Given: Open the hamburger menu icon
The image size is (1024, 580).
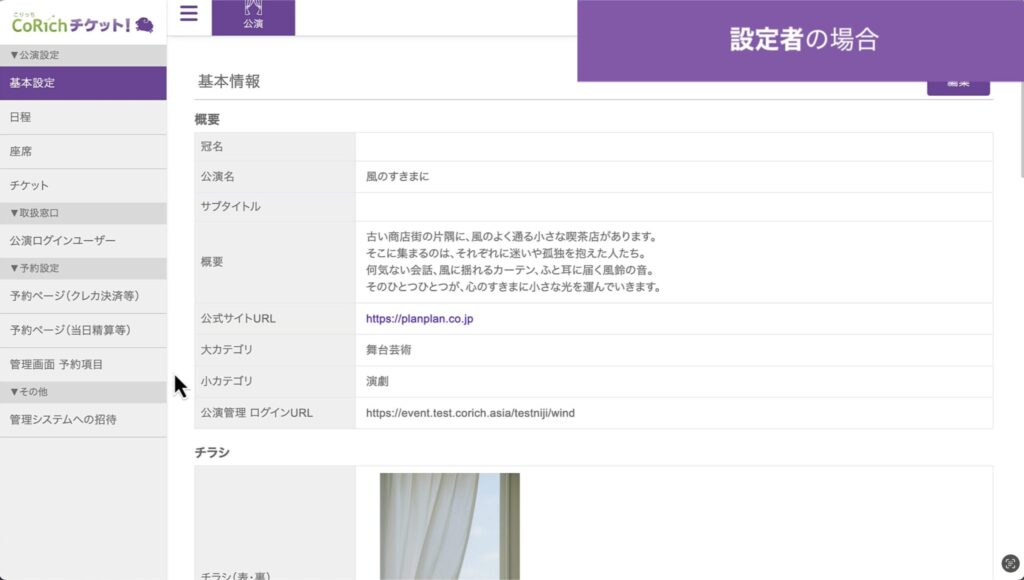Looking at the screenshot, I should (189, 14).
